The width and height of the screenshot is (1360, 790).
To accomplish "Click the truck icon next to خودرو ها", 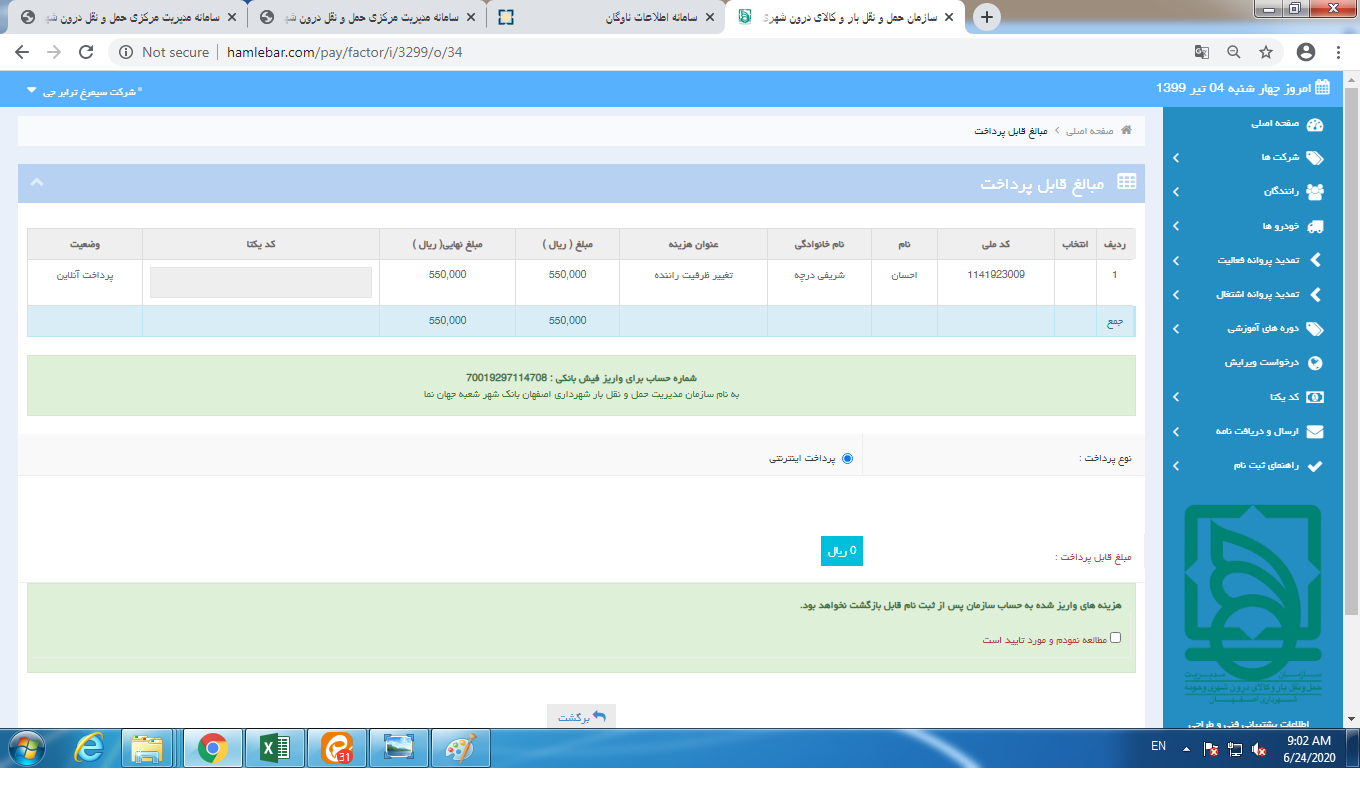I will [x=1315, y=227].
